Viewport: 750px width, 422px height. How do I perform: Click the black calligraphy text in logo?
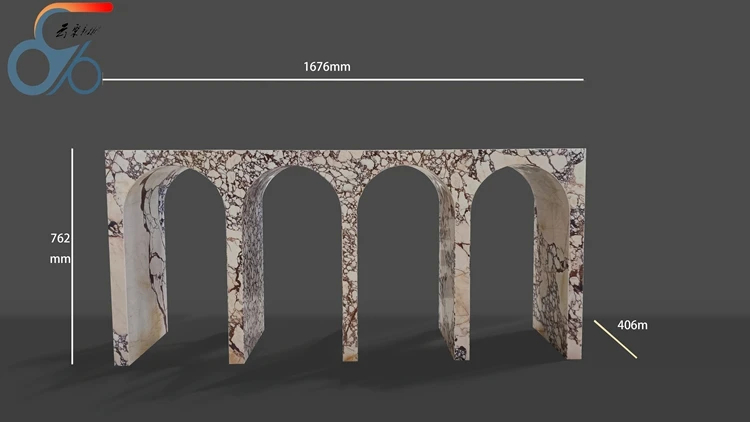[78, 32]
